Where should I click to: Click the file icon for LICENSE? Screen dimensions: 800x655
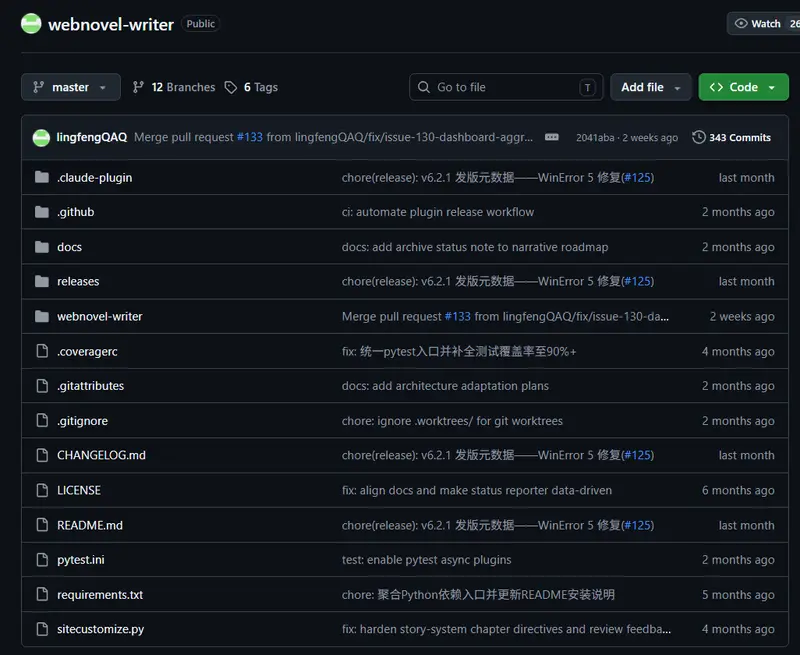pos(42,490)
